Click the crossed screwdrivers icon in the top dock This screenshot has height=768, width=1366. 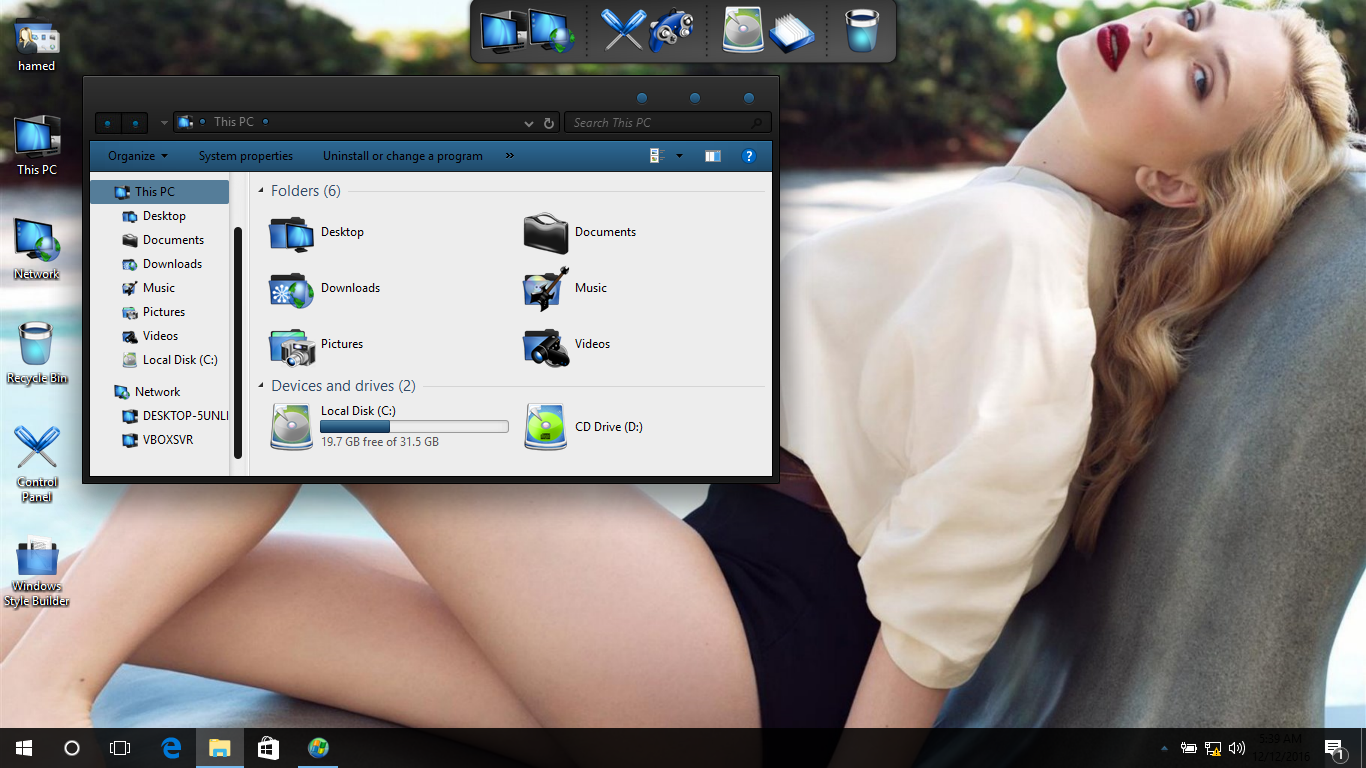click(623, 30)
